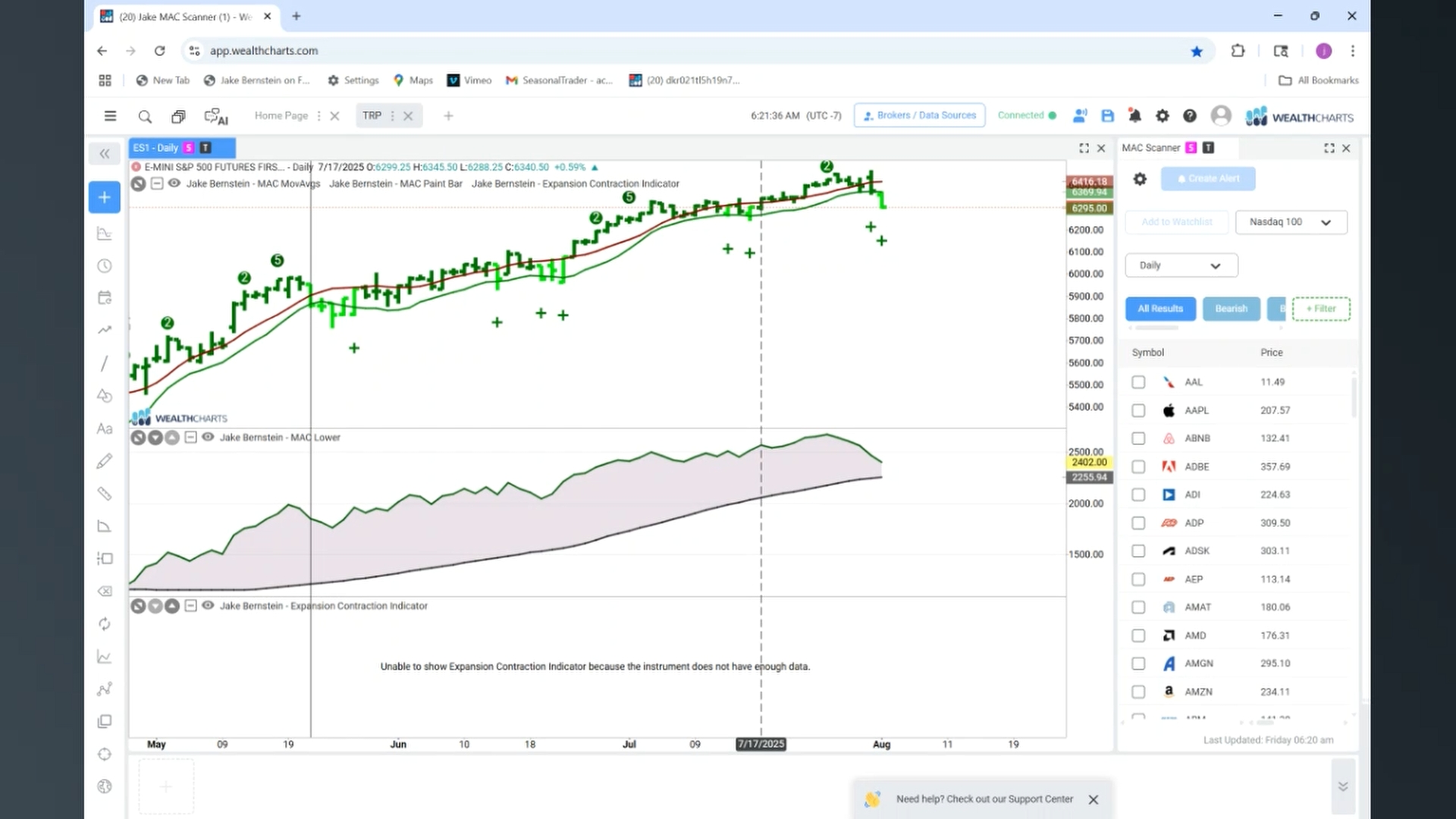
Task: Sort scanner by Price column
Action: click(x=1272, y=353)
